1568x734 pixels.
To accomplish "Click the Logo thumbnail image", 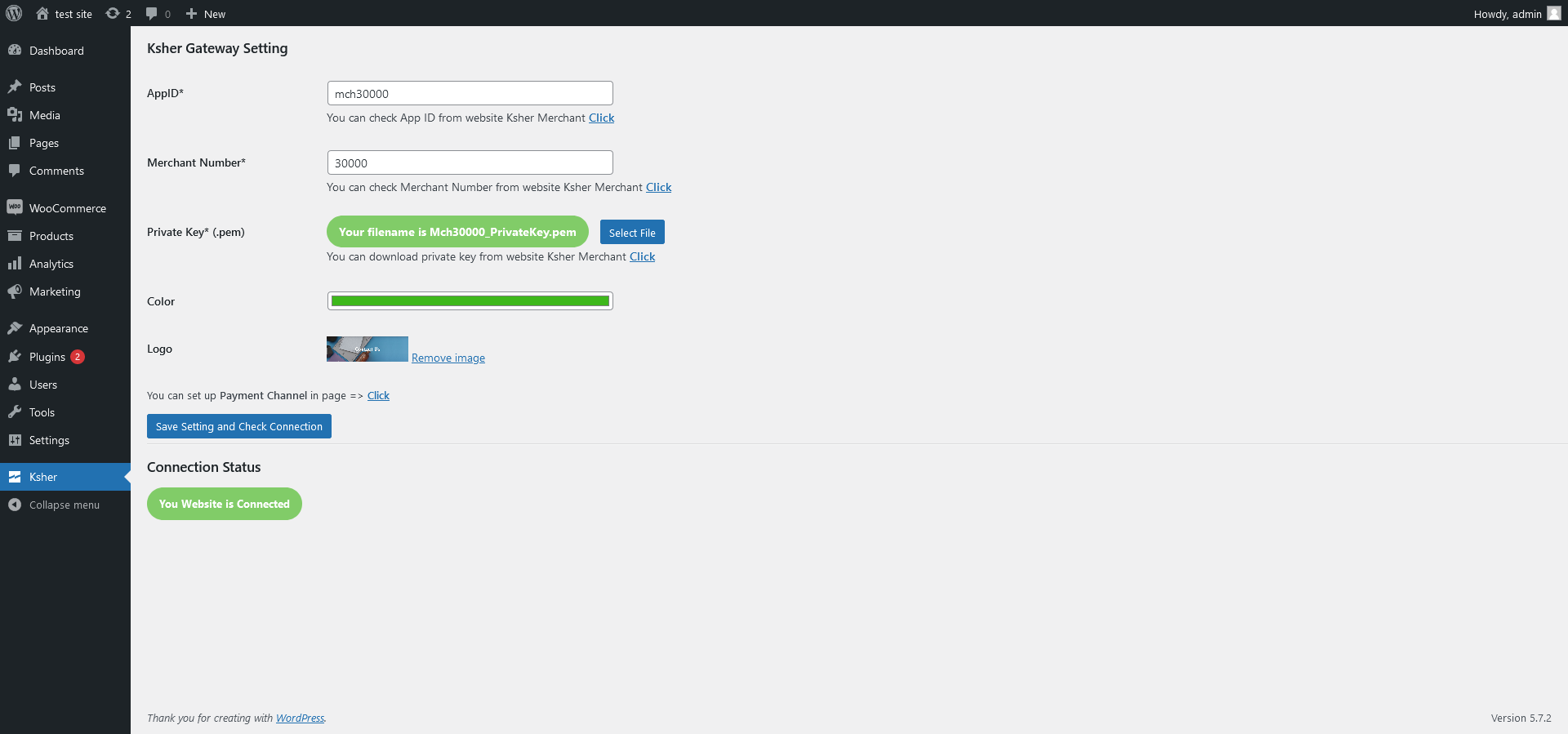I will tap(367, 349).
